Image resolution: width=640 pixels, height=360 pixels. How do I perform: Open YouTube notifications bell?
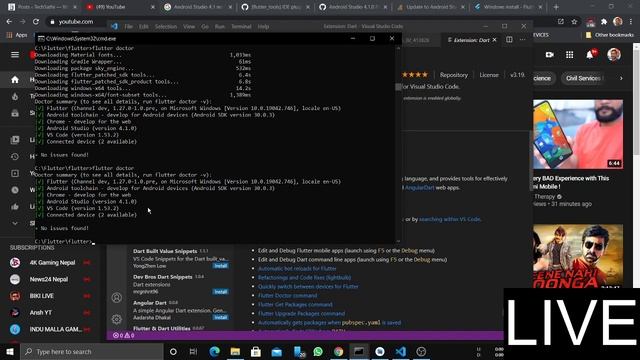pos(590,55)
